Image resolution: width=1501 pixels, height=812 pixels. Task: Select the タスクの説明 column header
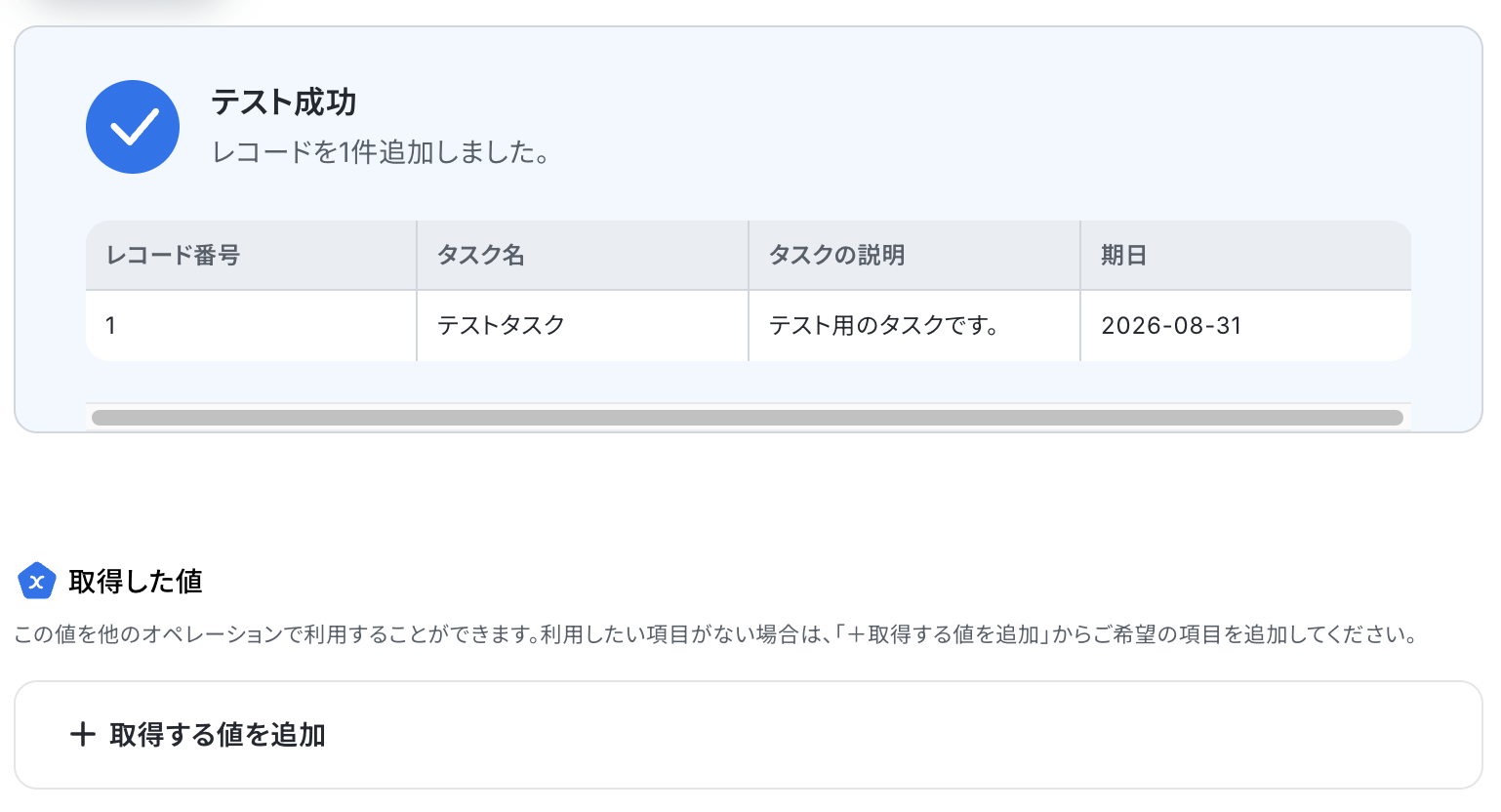914,256
